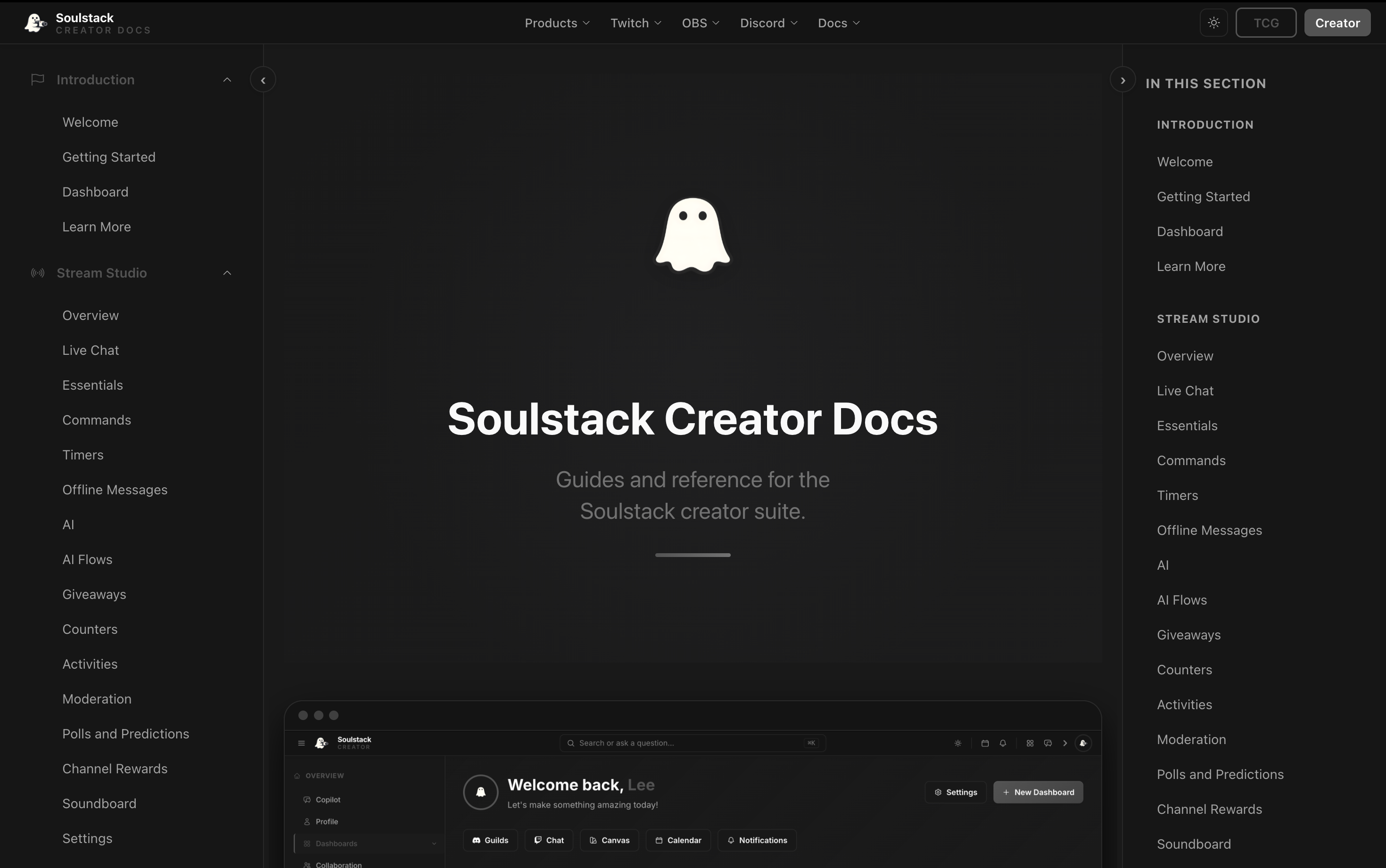Expand Dashboards dropdown in preview sidebar
Image resolution: width=1386 pixels, height=868 pixels.
point(434,843)
